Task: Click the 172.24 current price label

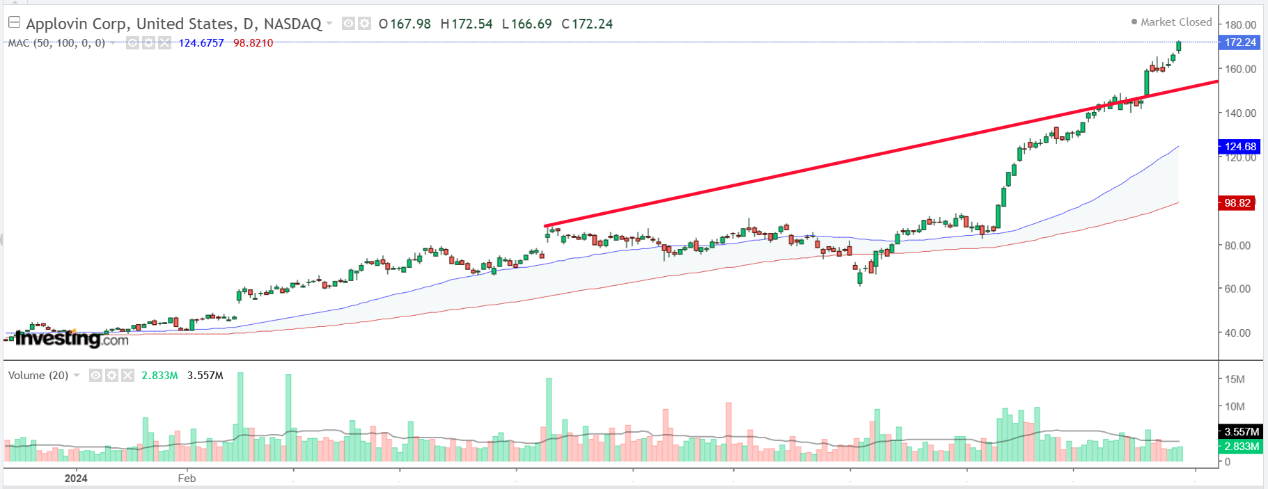Action: (1240, 42)
